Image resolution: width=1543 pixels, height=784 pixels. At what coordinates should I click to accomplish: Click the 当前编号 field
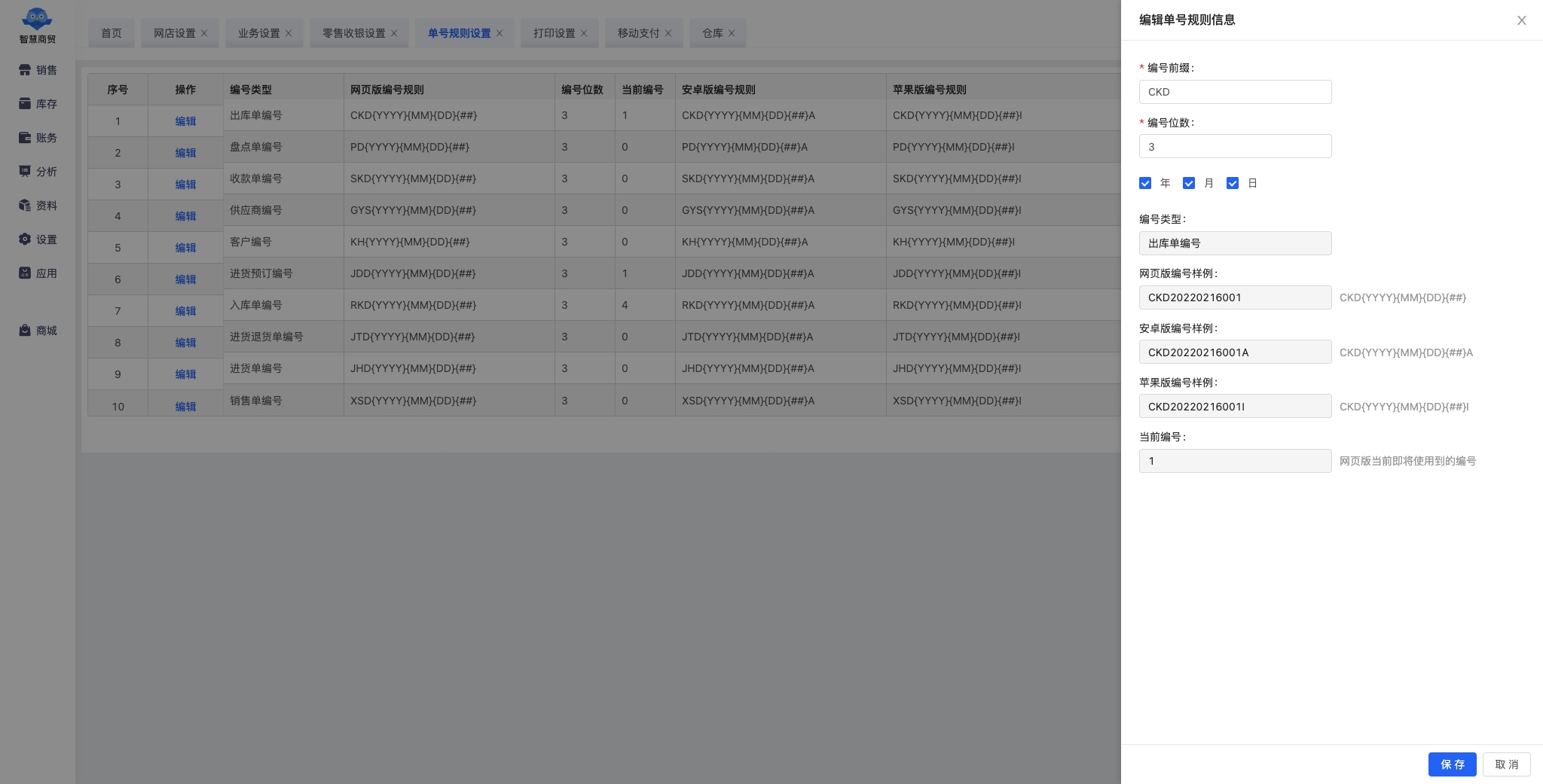1235,461
